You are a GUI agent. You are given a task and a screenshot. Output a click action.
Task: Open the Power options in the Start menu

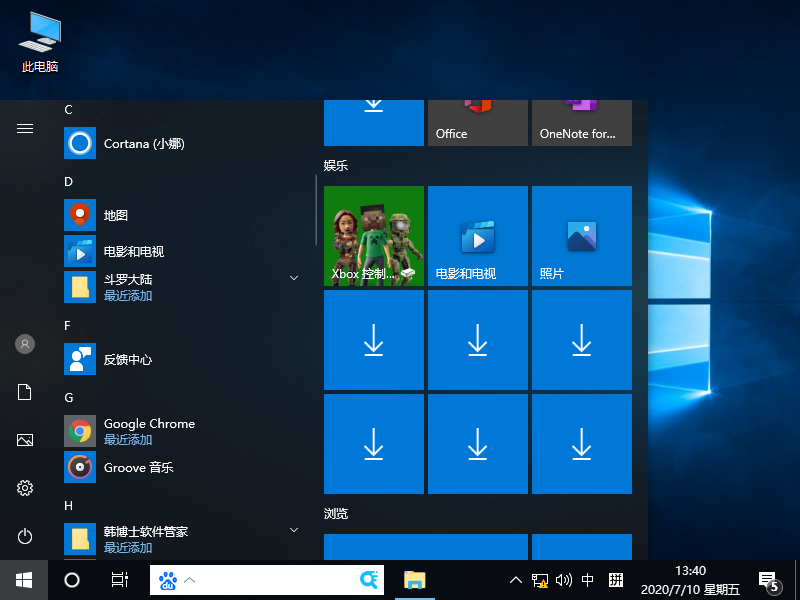[x=24, y=536]
